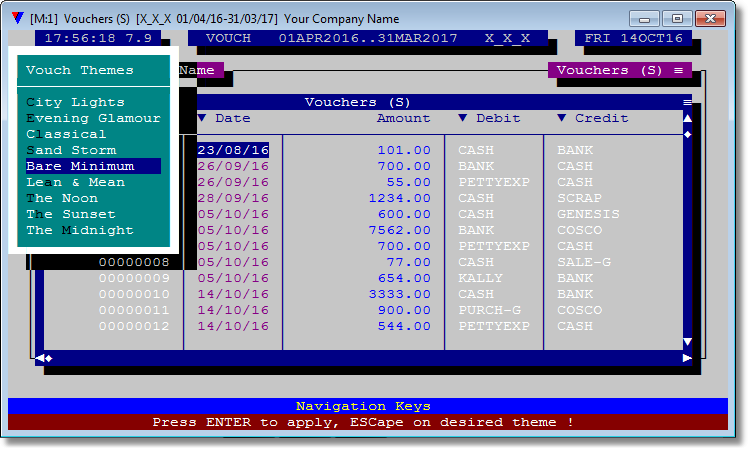Click amount 101.00
Image resolution: width=748 pixels, height=450 pixels.
[404, 150]
